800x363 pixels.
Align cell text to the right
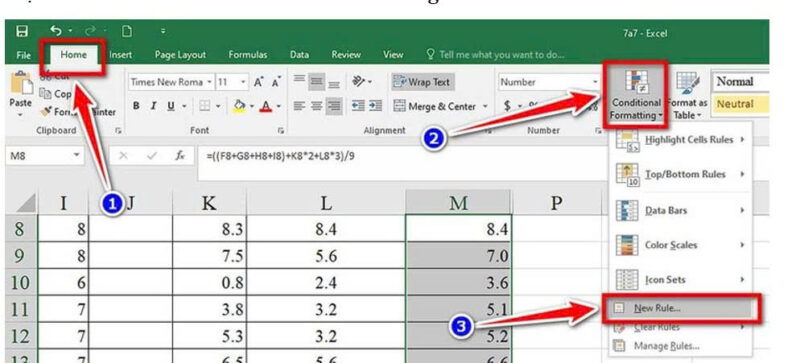tap(334, 106)
